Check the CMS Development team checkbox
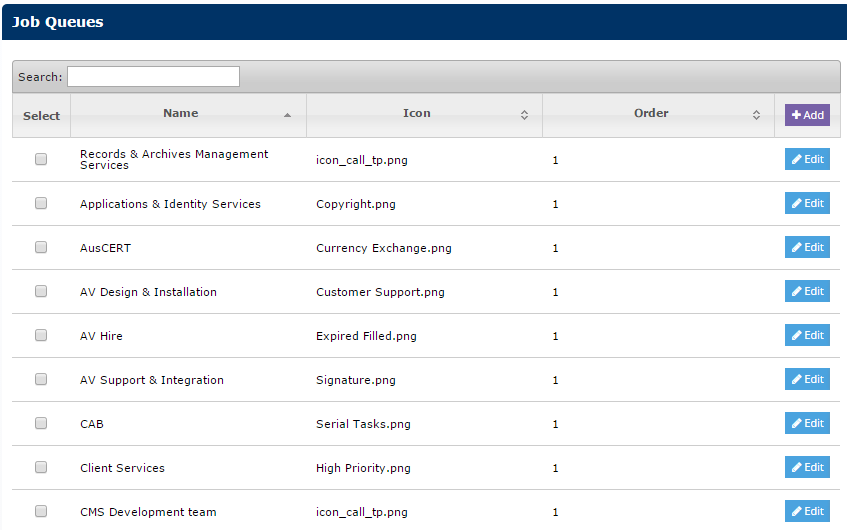 tap(41, 511)
